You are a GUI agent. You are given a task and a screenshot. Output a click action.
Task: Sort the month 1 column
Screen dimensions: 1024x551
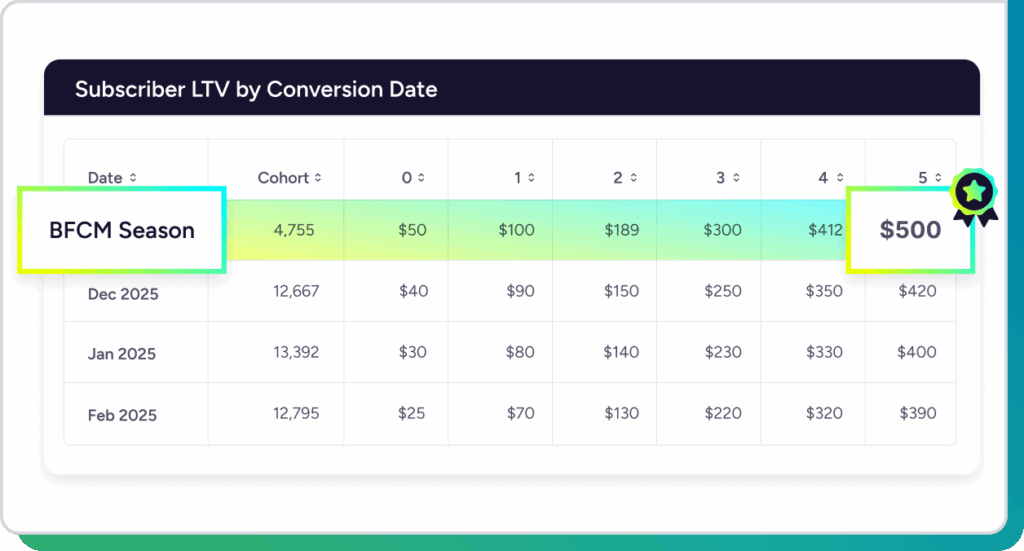pos(531,178)
